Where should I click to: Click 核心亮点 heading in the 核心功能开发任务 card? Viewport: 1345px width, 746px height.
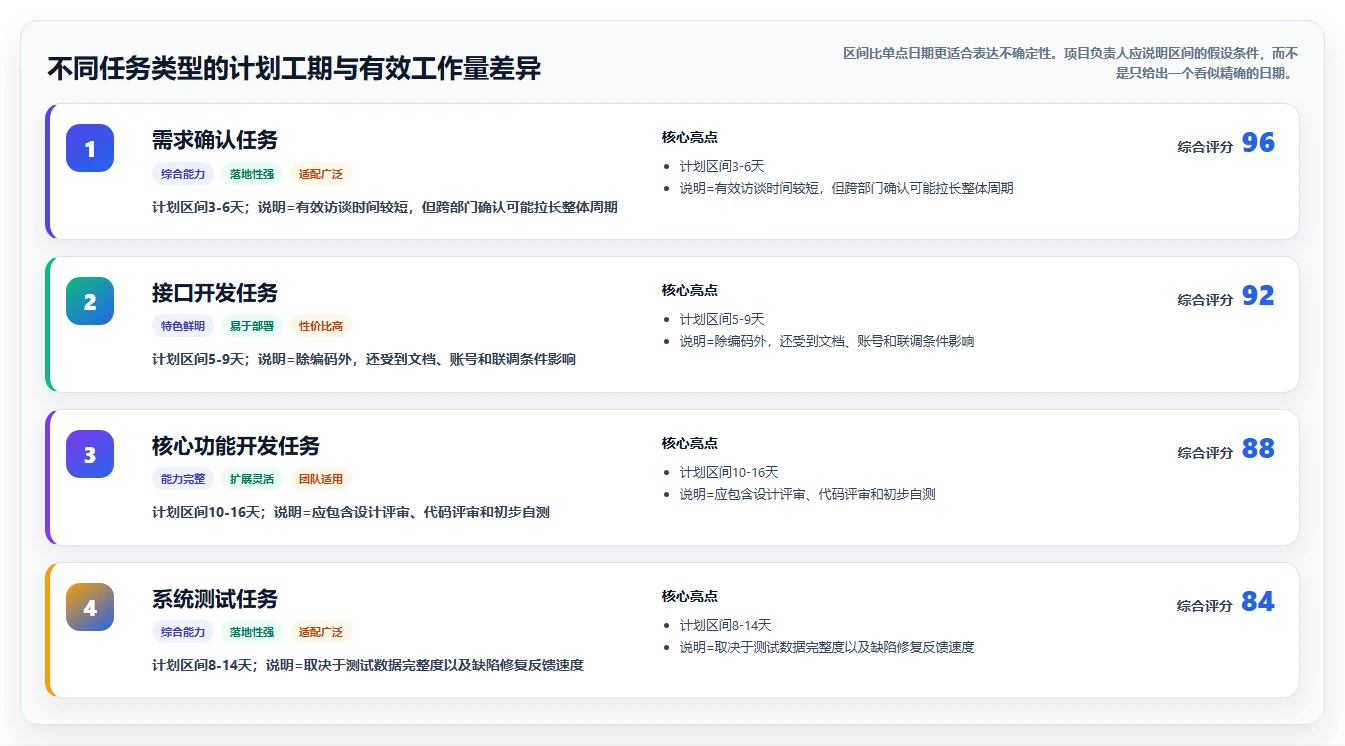pos(690,443)
